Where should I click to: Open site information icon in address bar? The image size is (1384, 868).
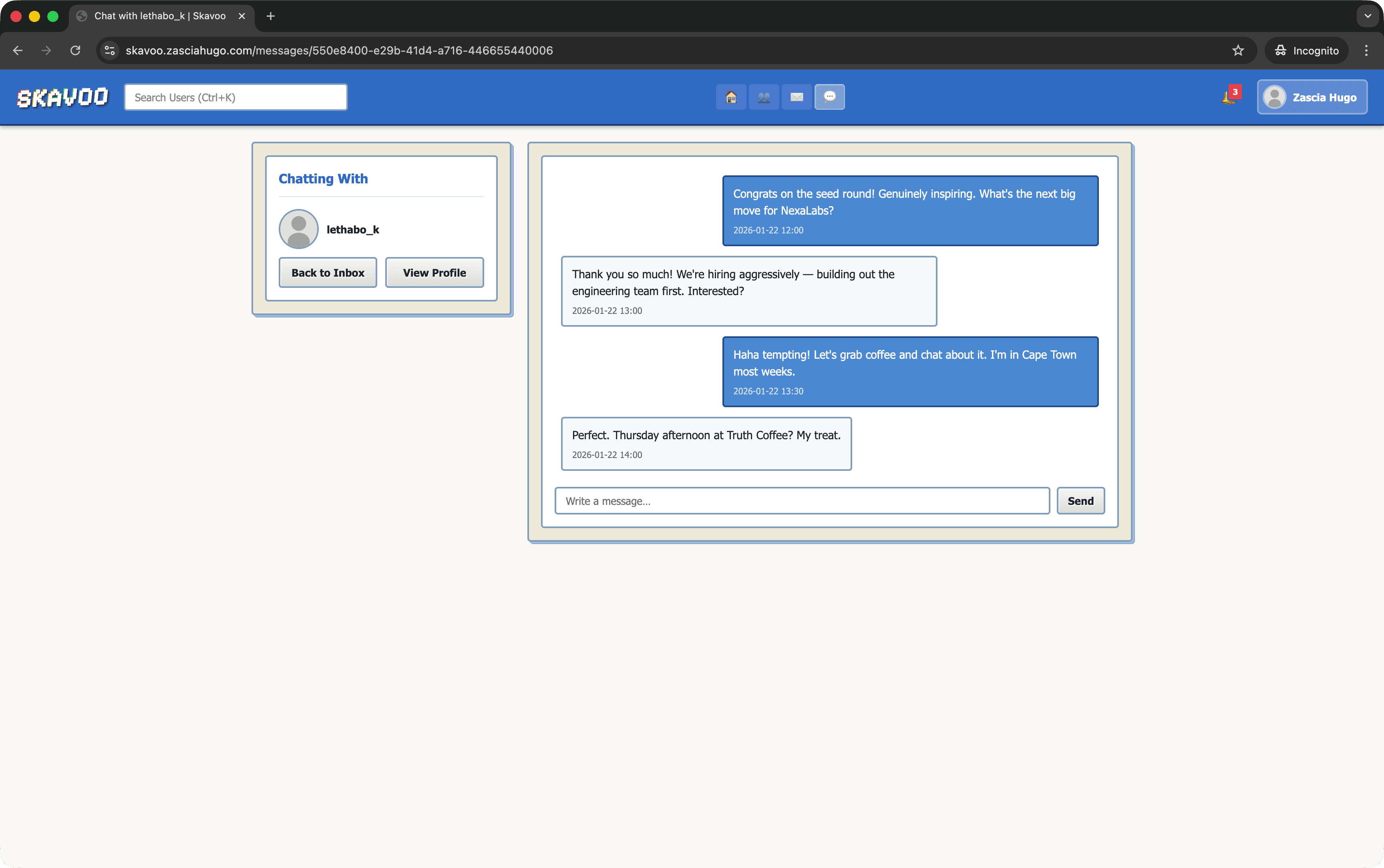click(110, 50)
